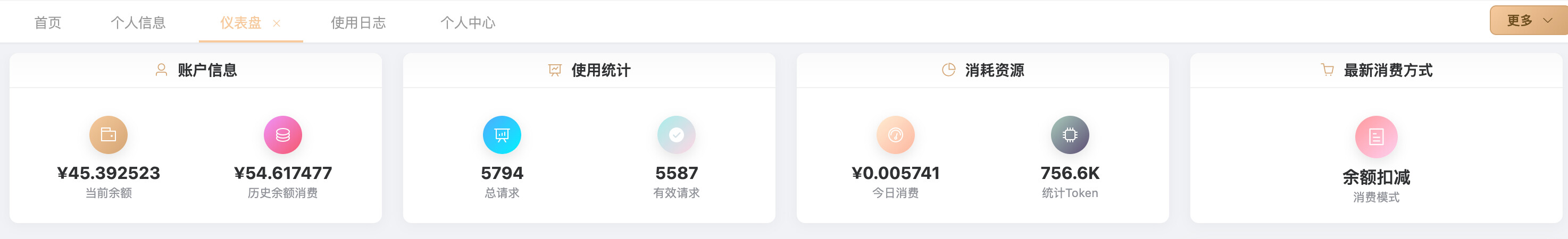Click the ¥45.392523 balance value
1568x239 pixels.
[109, 173]
